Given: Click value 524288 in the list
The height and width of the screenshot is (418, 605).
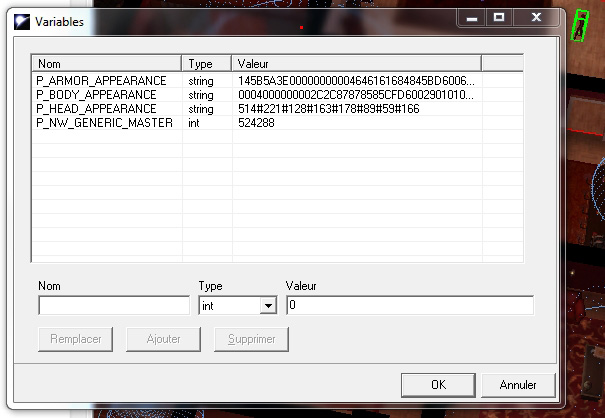Looking at the screenshot, I should pyautogui.click(x=256, y=123).
